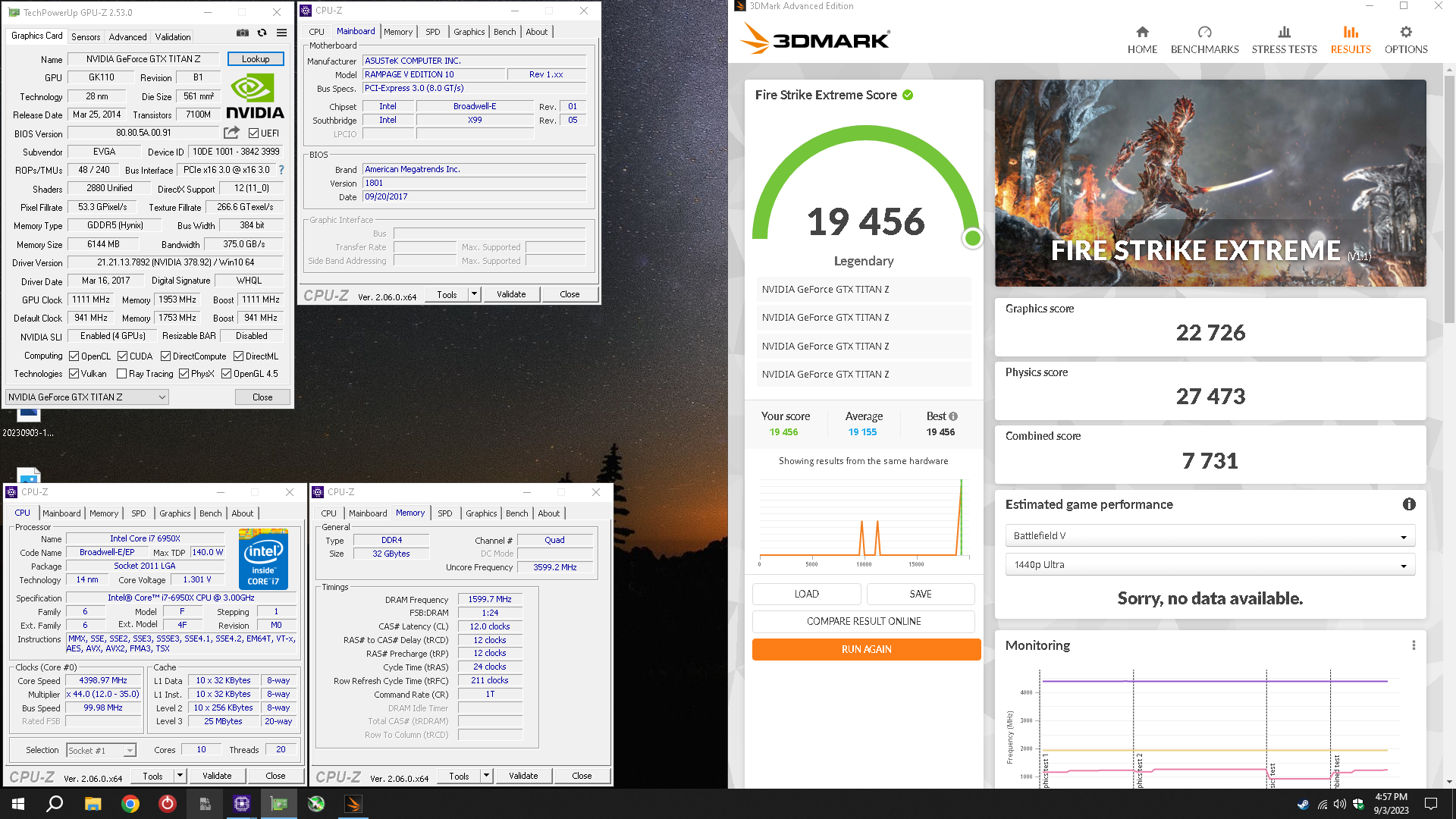Click Validate in Mainboard CPU-Z window

pyautogui.click(x=511, y=294)
